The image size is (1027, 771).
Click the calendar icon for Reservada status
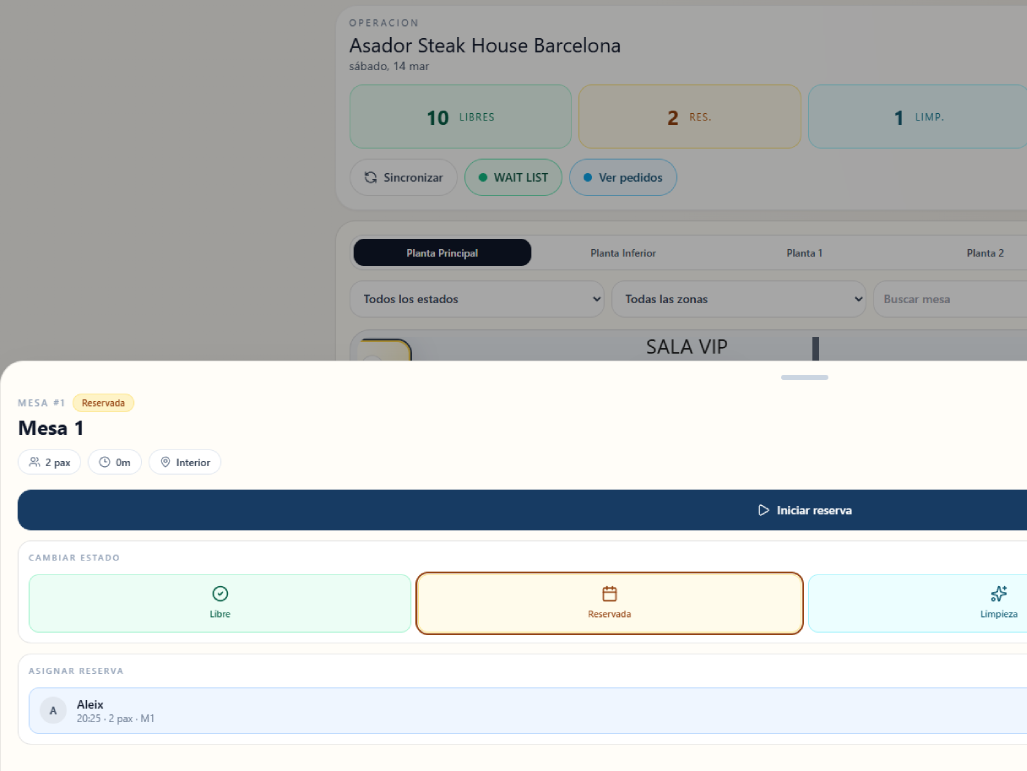[609, 594]
